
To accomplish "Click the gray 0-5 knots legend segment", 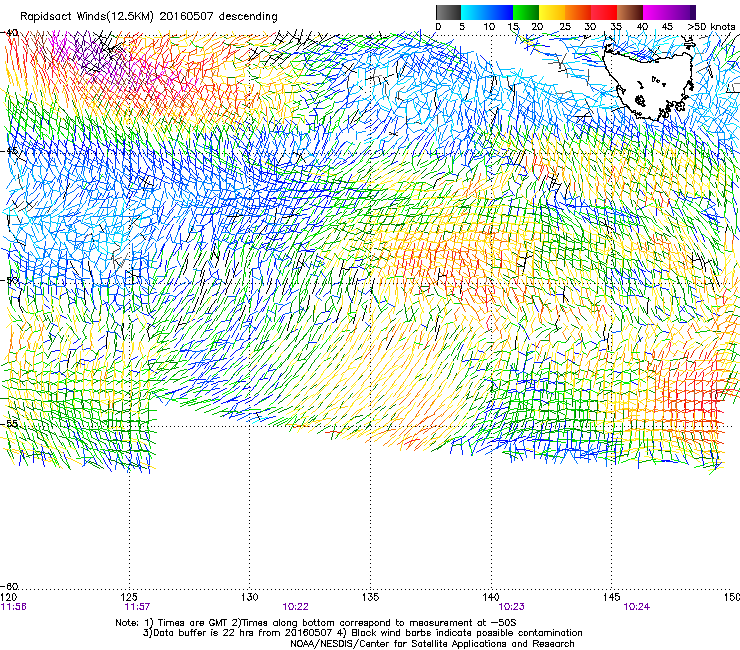I will click(448, 12).
